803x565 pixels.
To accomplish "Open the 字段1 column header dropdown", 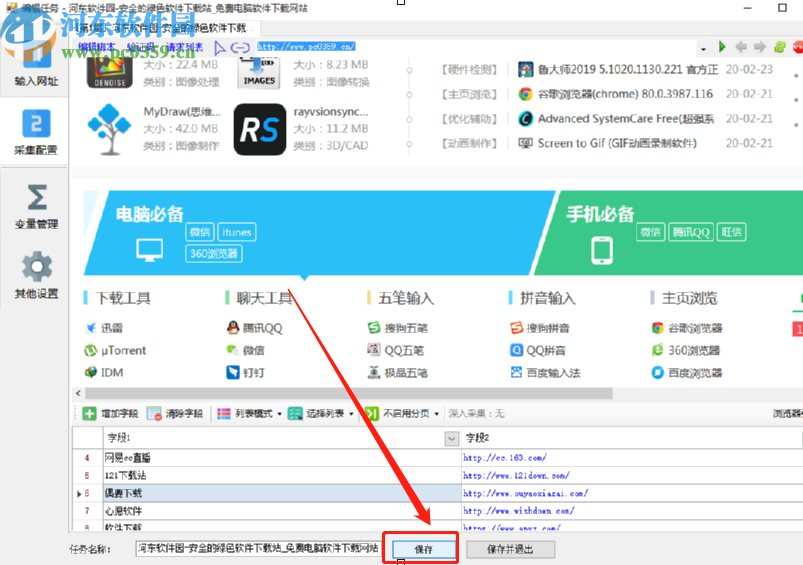I will (452, 438).
